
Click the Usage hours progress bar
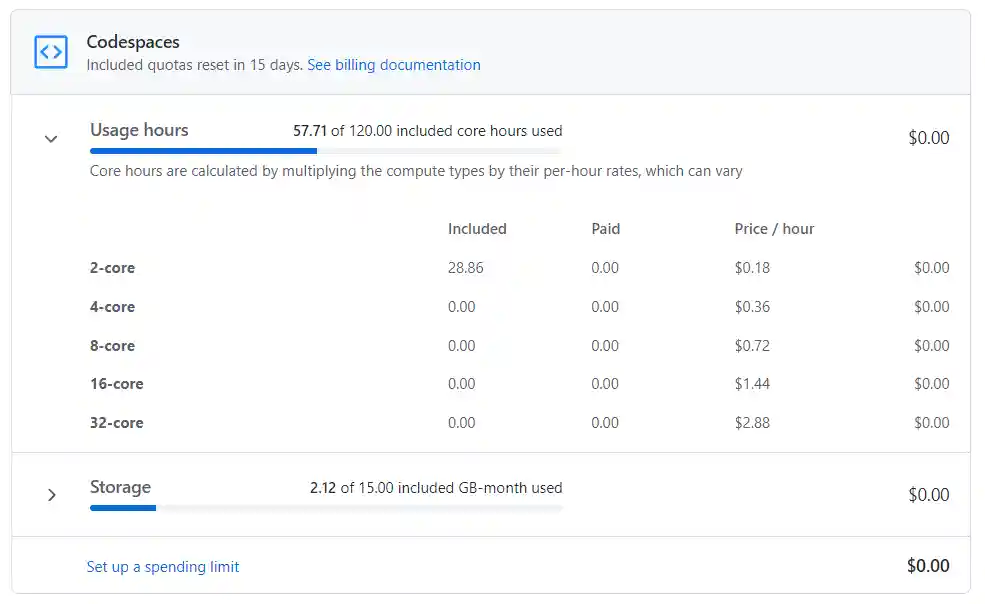tap(325, 151)
